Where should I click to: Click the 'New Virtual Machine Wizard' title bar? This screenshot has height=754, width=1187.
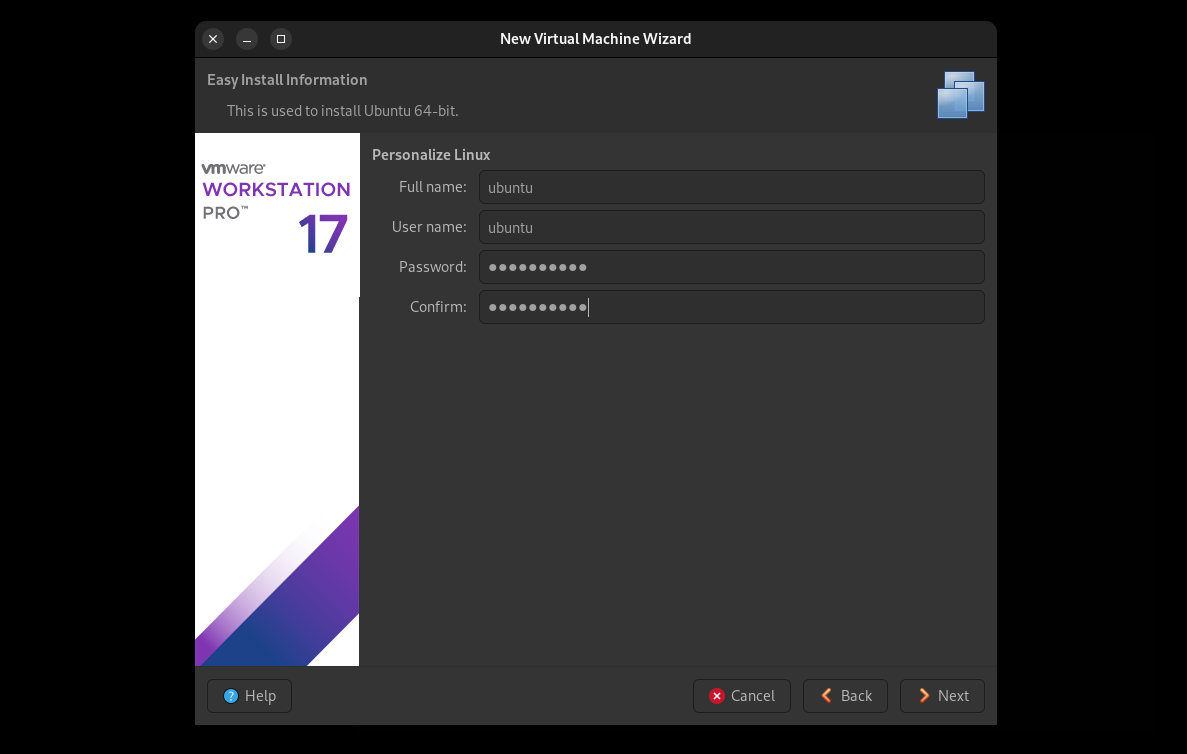(x=595, y=39)
